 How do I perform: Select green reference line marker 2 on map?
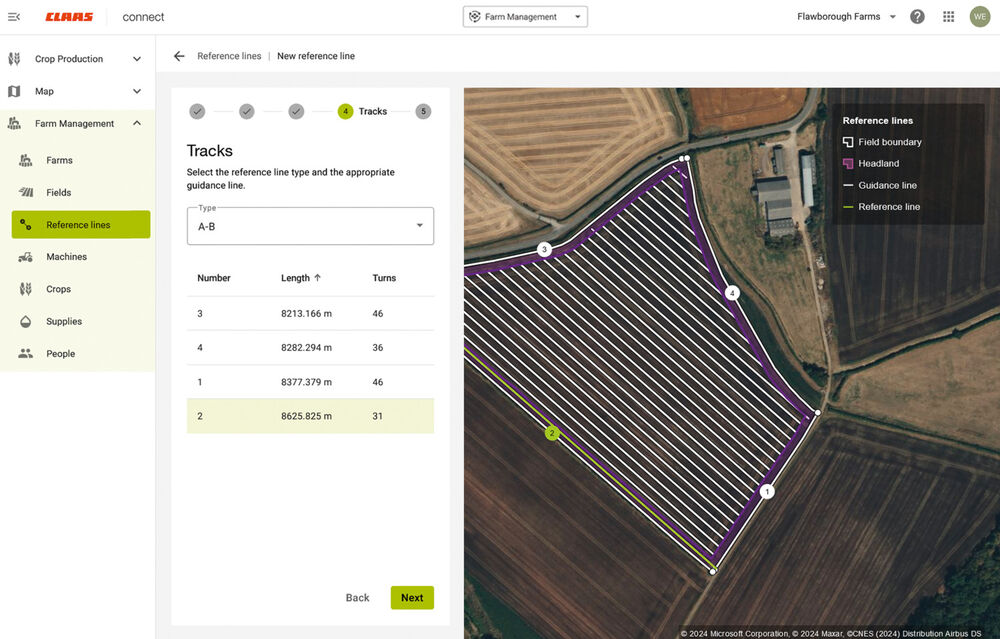point(552,433)
